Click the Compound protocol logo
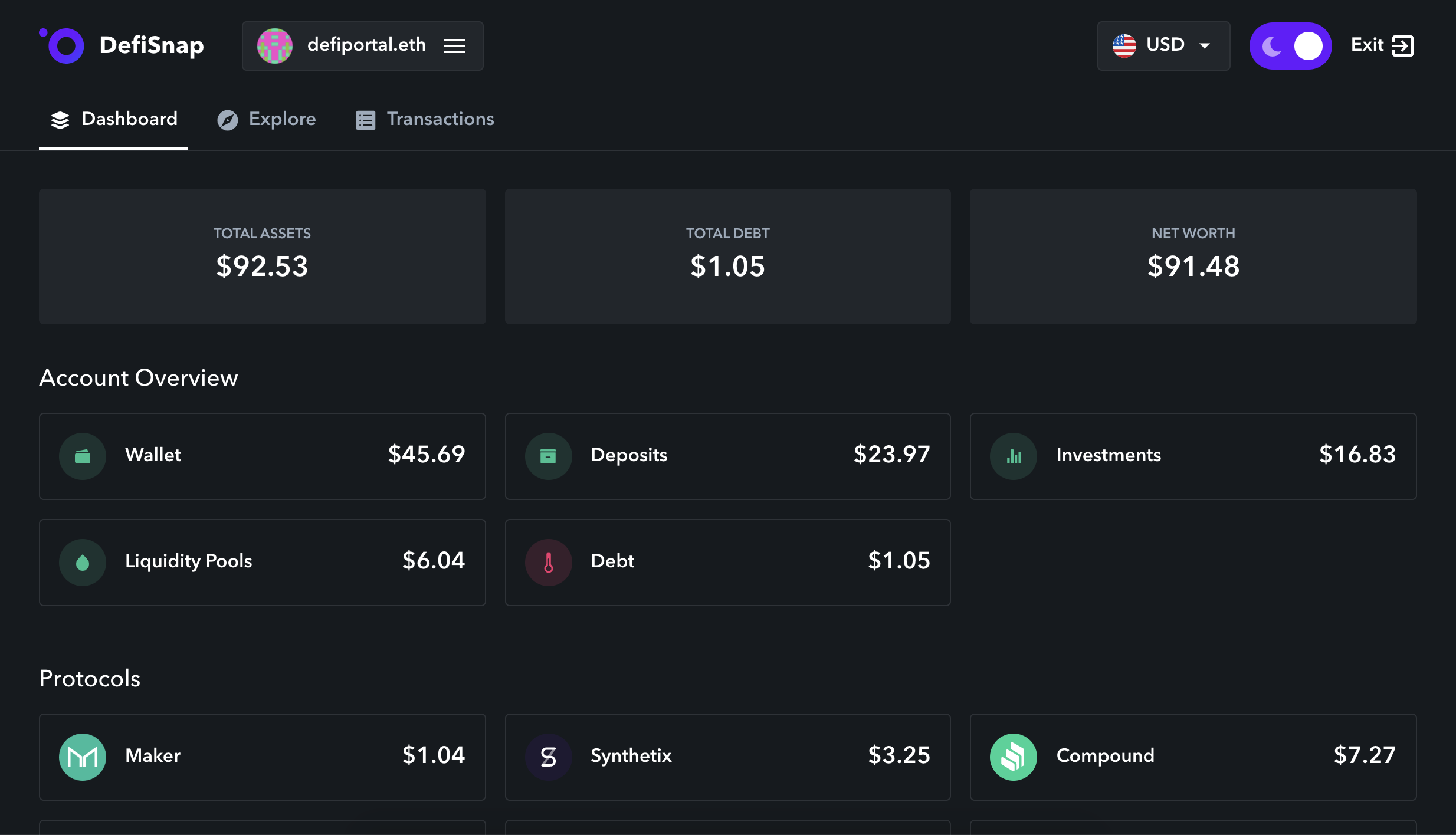Image resolution: width=1456 pixels, height=835 pixels. [x=1014, y=757]
